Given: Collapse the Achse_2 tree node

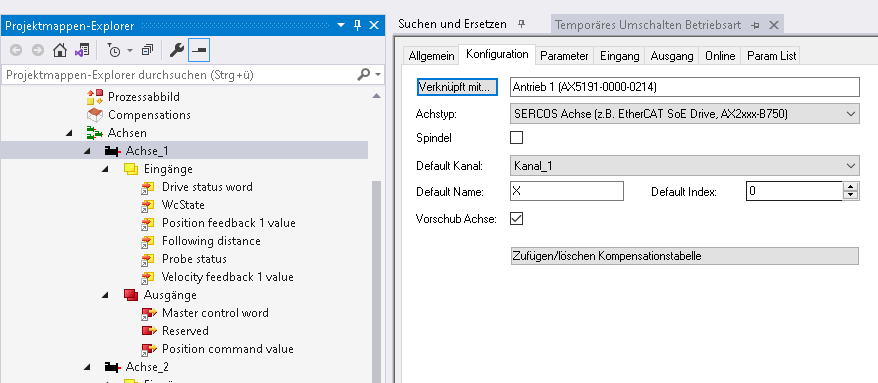Looking at the screenshot, I should (x=87, y=367).
